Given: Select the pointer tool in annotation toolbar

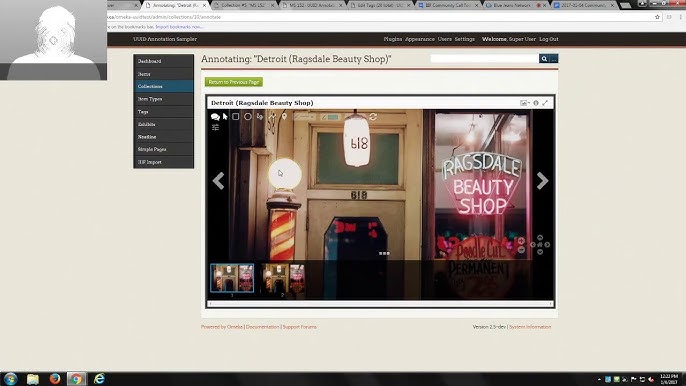Looking at the screenshot, I should (225, 116).
